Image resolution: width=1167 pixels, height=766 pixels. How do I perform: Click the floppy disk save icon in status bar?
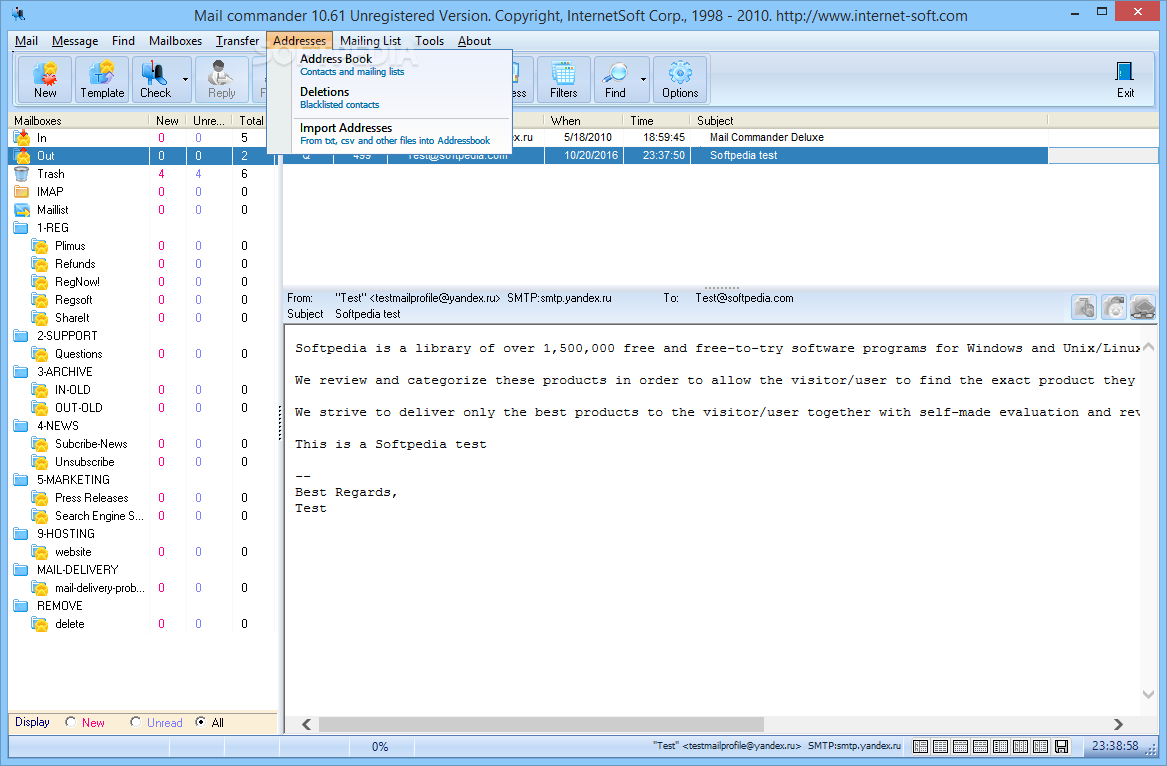[1061, 746]
